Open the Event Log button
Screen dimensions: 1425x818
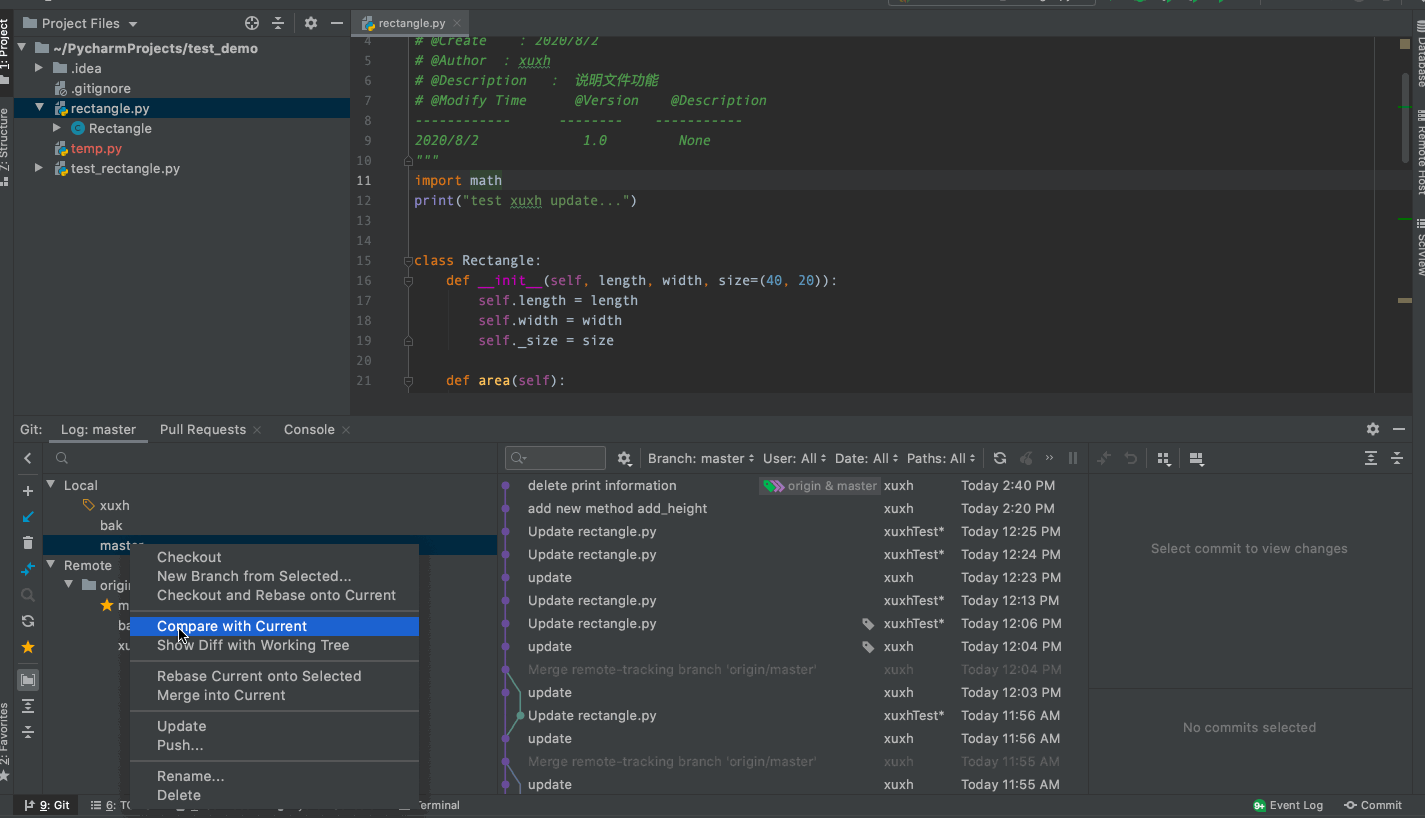point(1288,805)
